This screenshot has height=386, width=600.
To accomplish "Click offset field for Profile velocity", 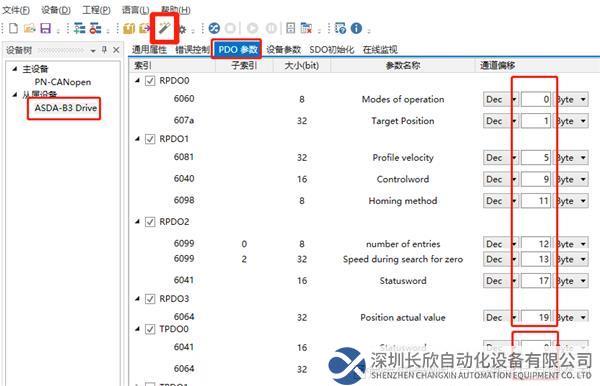I will tap(536, 158).
